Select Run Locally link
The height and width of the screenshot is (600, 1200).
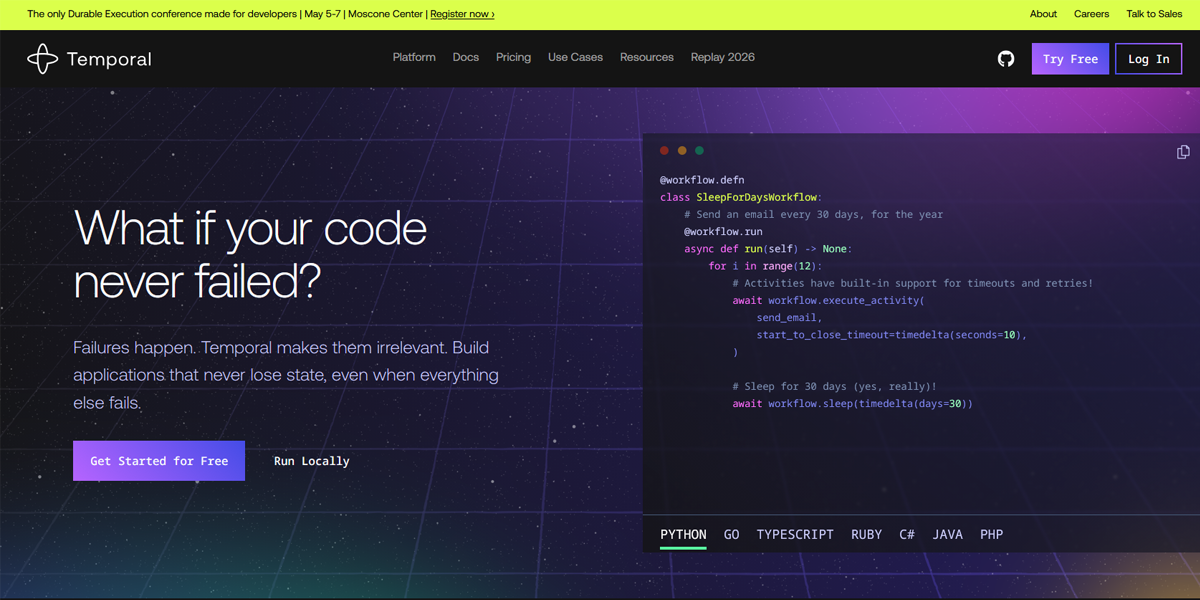(312, 461)
